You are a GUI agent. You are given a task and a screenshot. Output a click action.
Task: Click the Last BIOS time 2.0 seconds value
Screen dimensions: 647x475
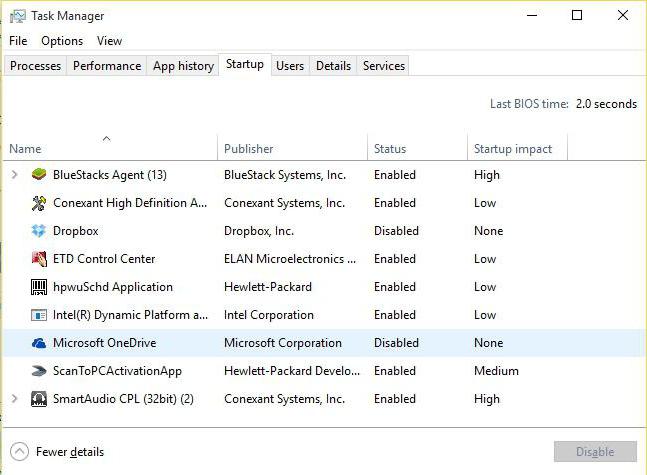click(606, 104)
